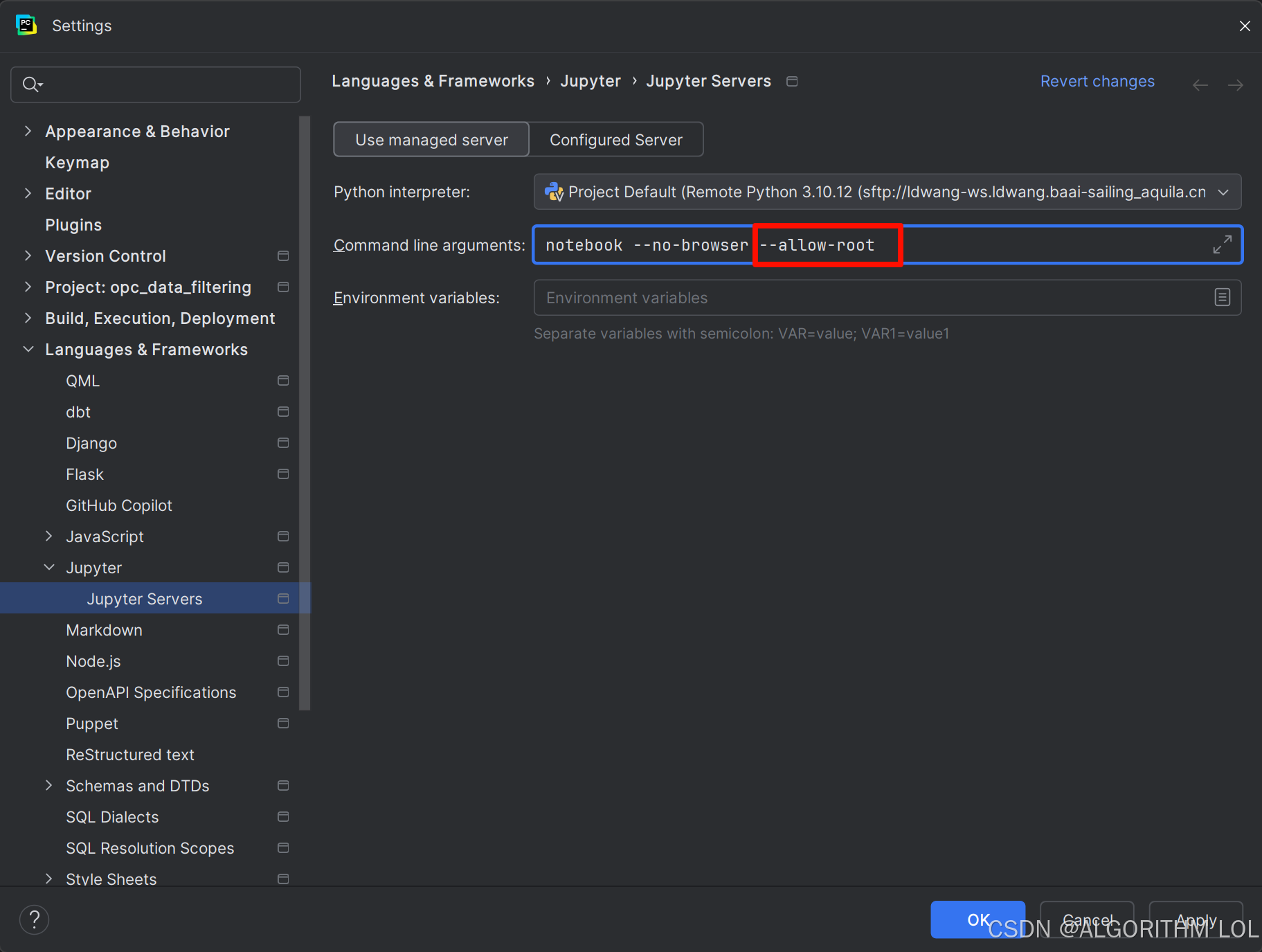This screenshot has height=952, width=1262.
Task: Click the window icon beside Jupyter Servers breadcrumb
Action: (792, 81)
